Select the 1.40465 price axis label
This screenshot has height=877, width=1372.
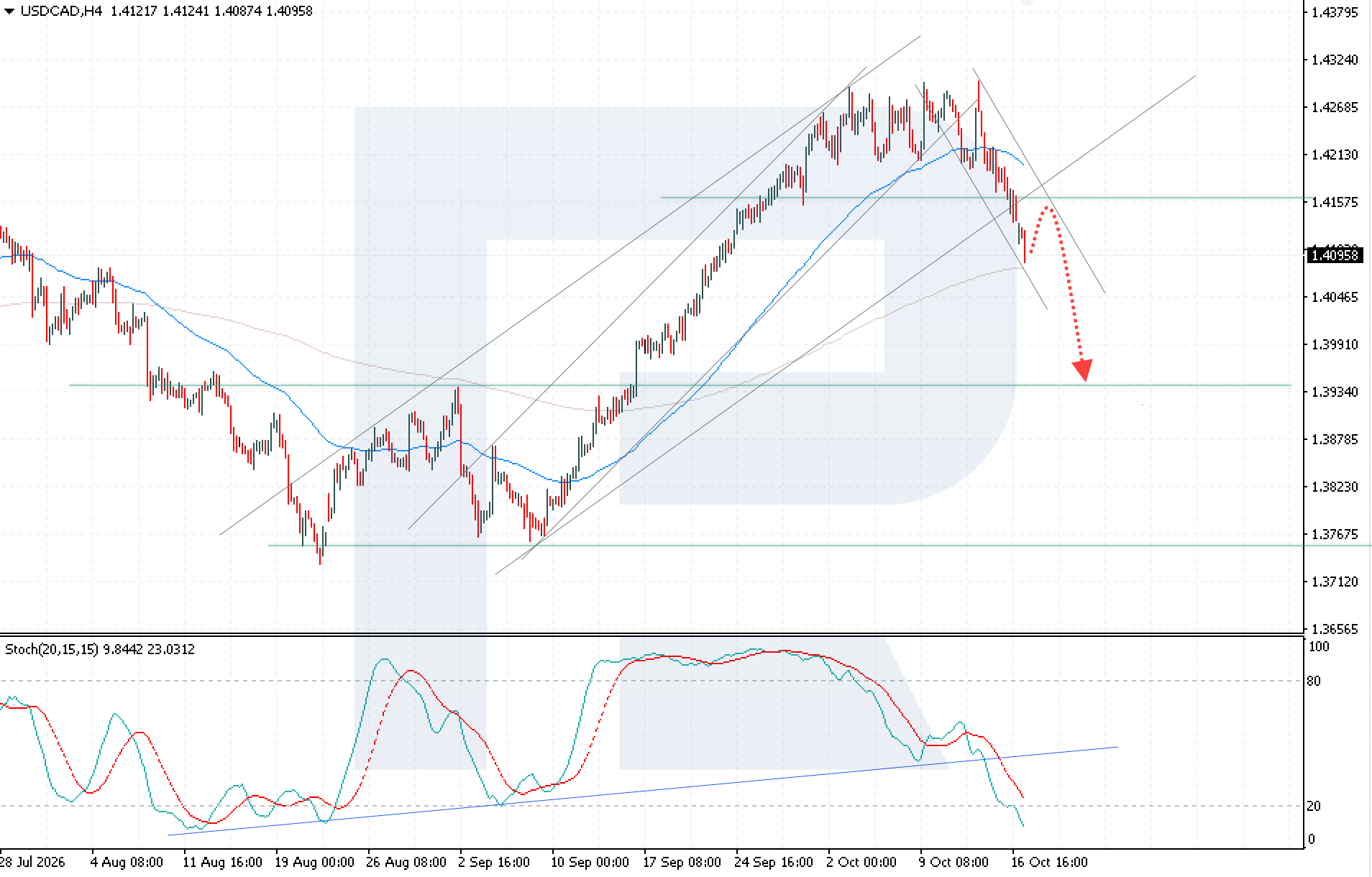(x=1335, y=297)
